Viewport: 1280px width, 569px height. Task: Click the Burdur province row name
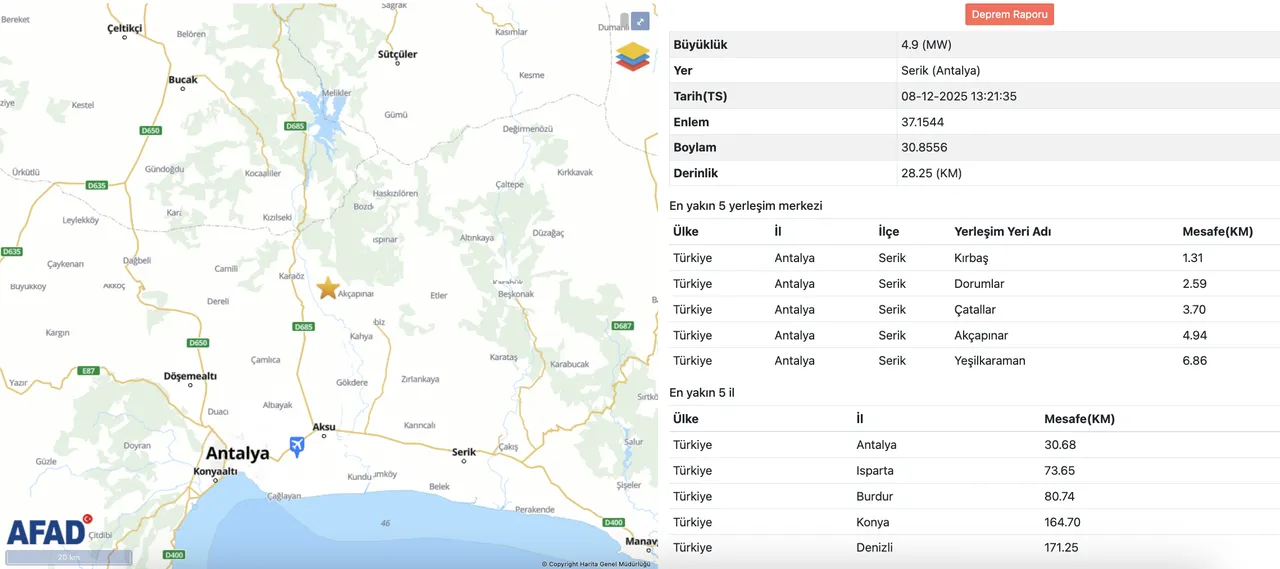tap(875, 496)
